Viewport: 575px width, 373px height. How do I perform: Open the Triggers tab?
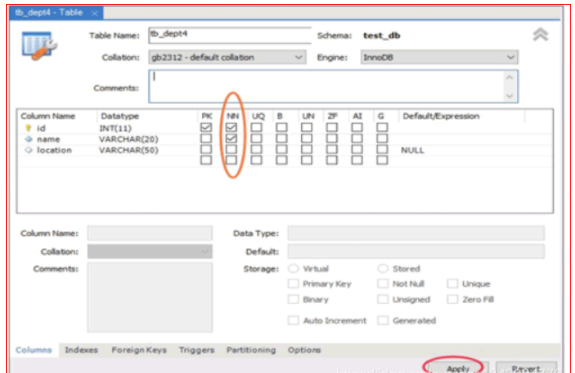(x=197, y=350)
